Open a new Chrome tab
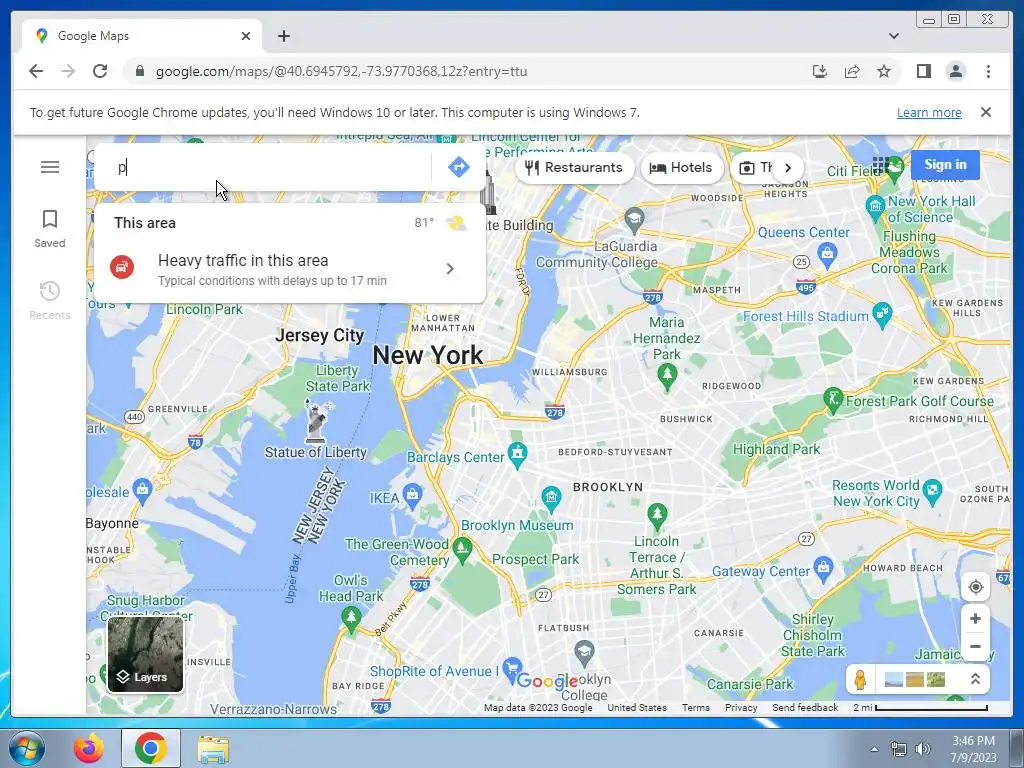1024x768 pixels. 283,36
